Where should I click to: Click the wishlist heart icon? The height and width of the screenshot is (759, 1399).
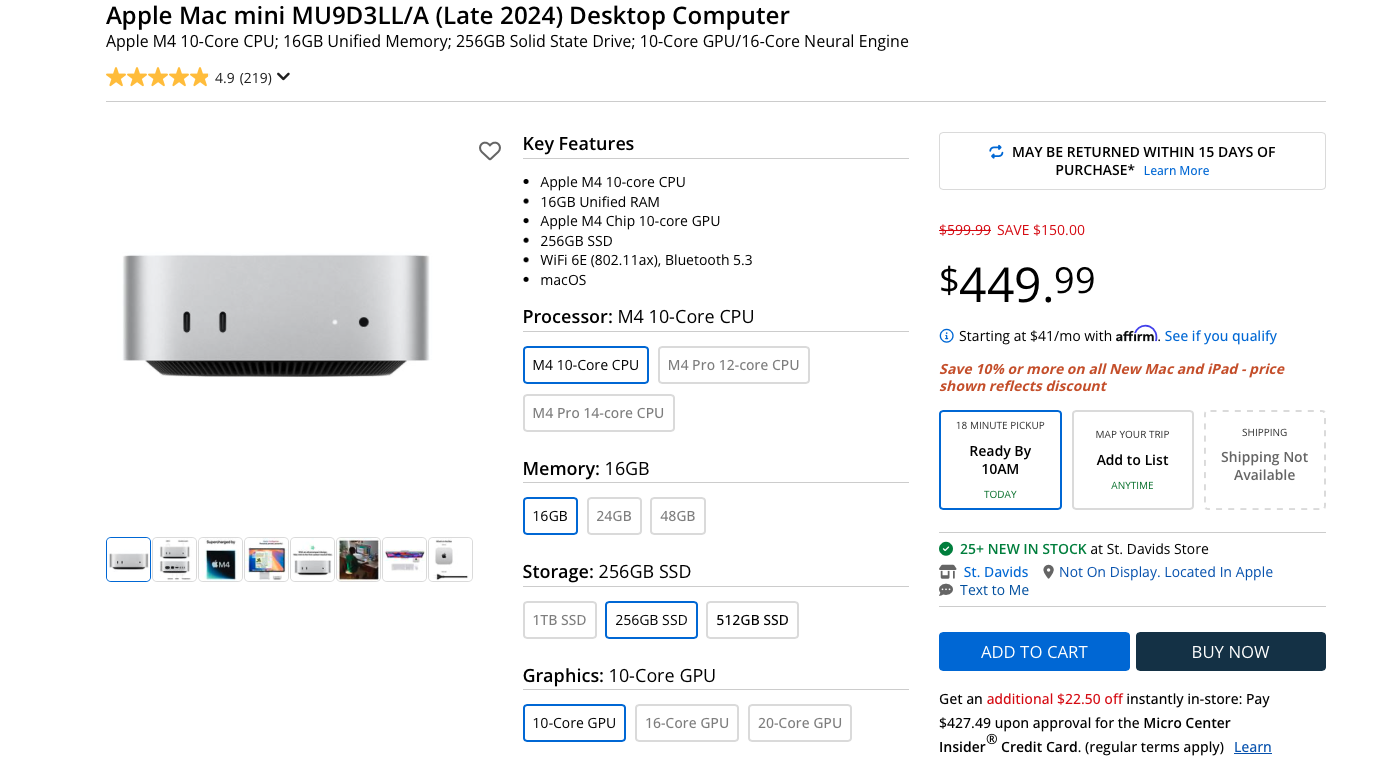click(489, 151)
